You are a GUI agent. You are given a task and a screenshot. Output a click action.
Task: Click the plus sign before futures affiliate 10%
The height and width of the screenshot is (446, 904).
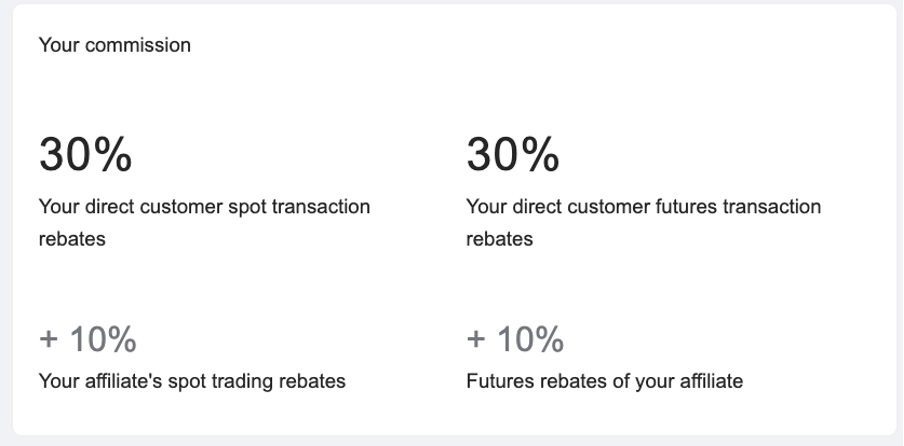[476, 339]
